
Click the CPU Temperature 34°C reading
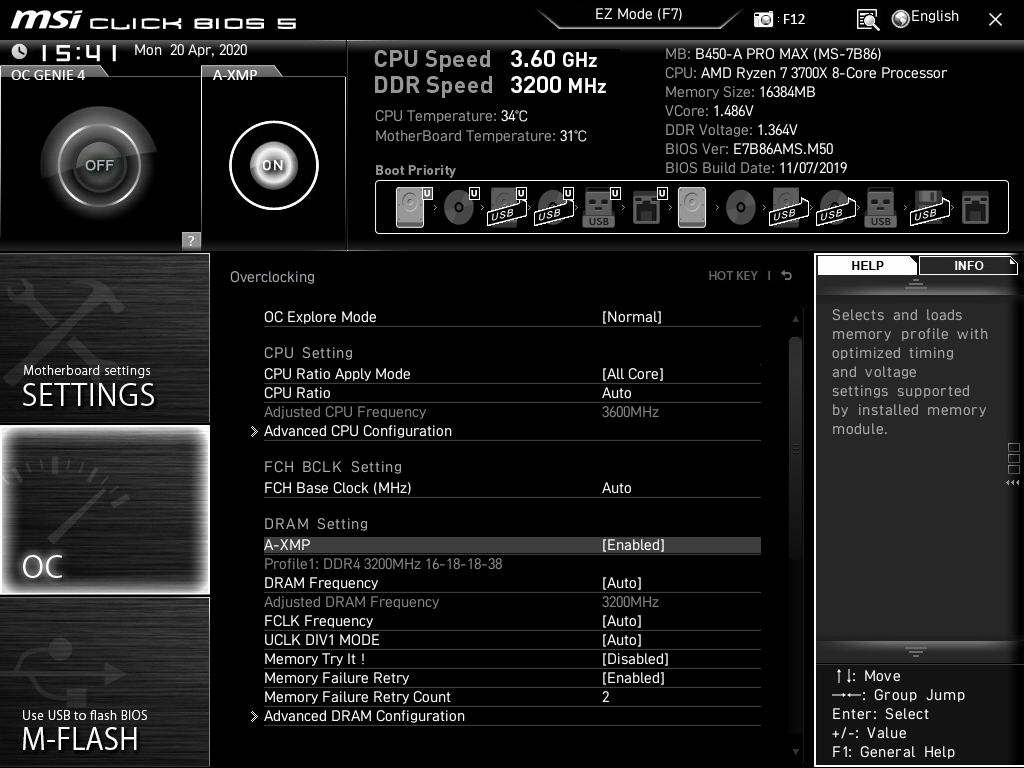[451, 116]
